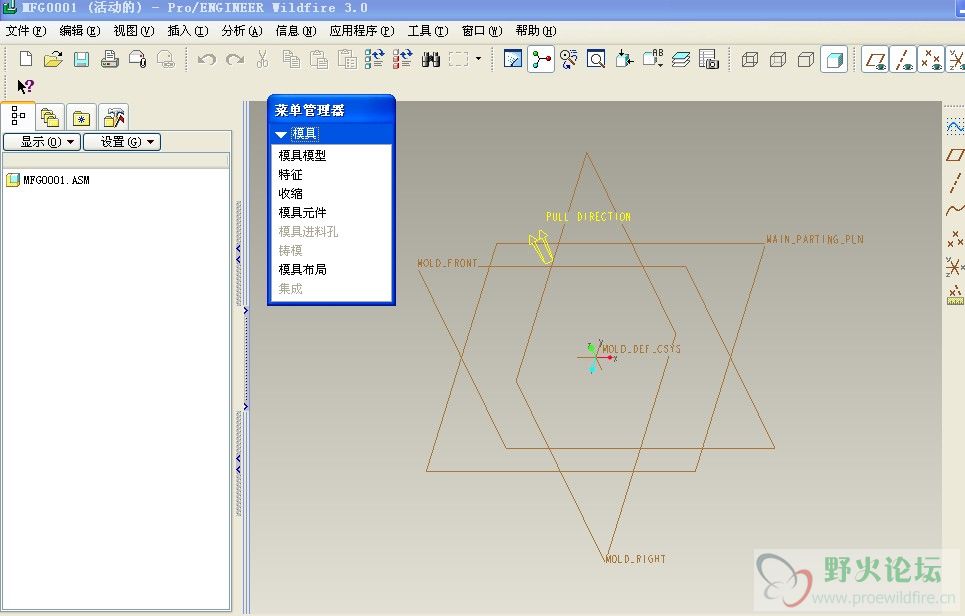The image size is (965, 616).
Task: Click What's This help cursor icon
Action: click(25, 87)
